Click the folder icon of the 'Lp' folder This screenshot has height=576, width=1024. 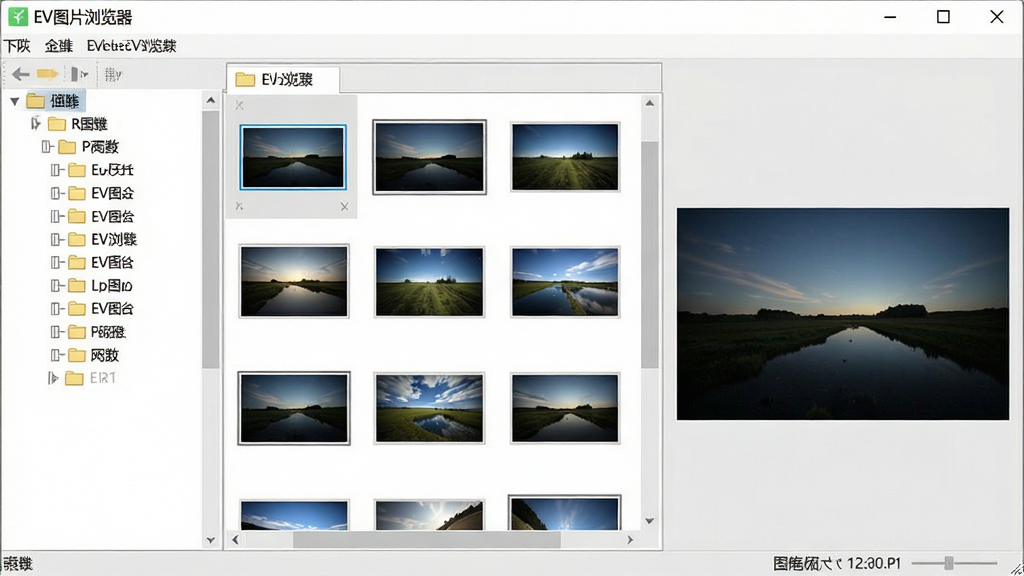click(x=77, y=285)
